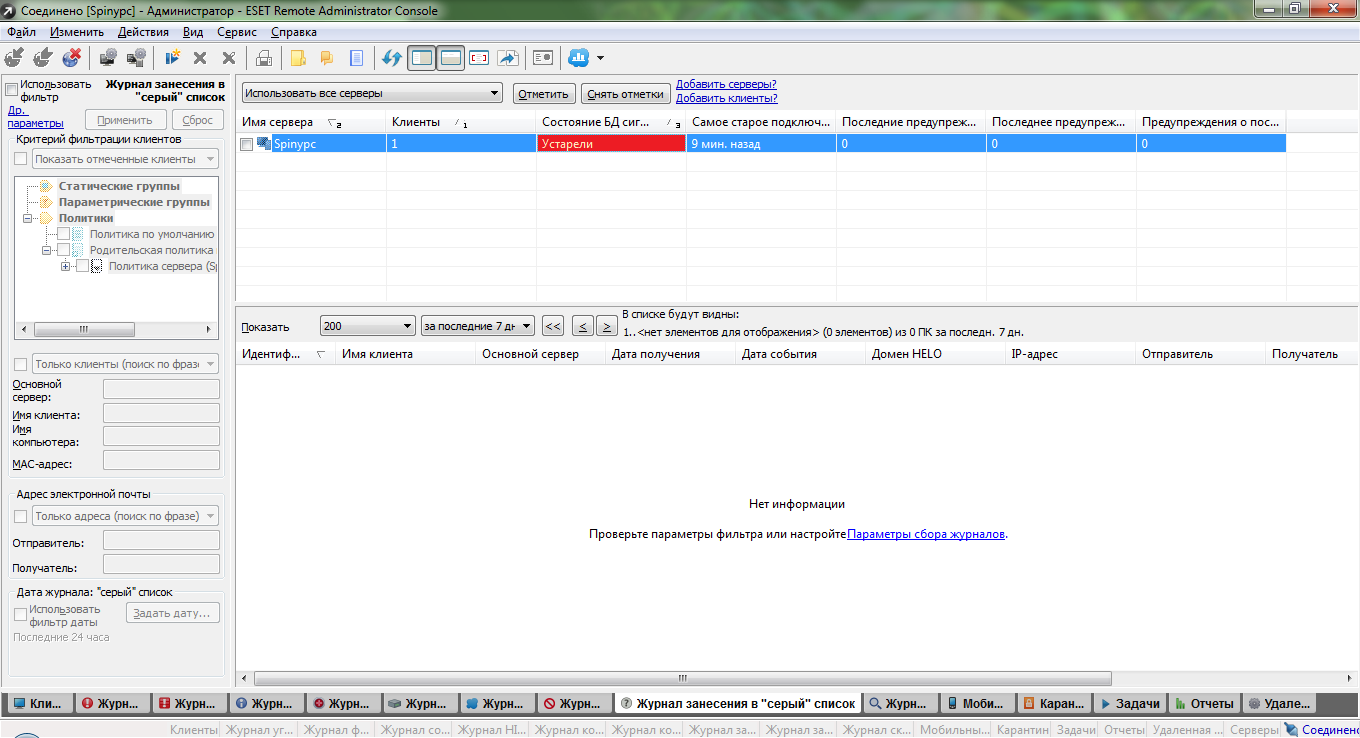Open the Действия menu

tap(143, 32)
